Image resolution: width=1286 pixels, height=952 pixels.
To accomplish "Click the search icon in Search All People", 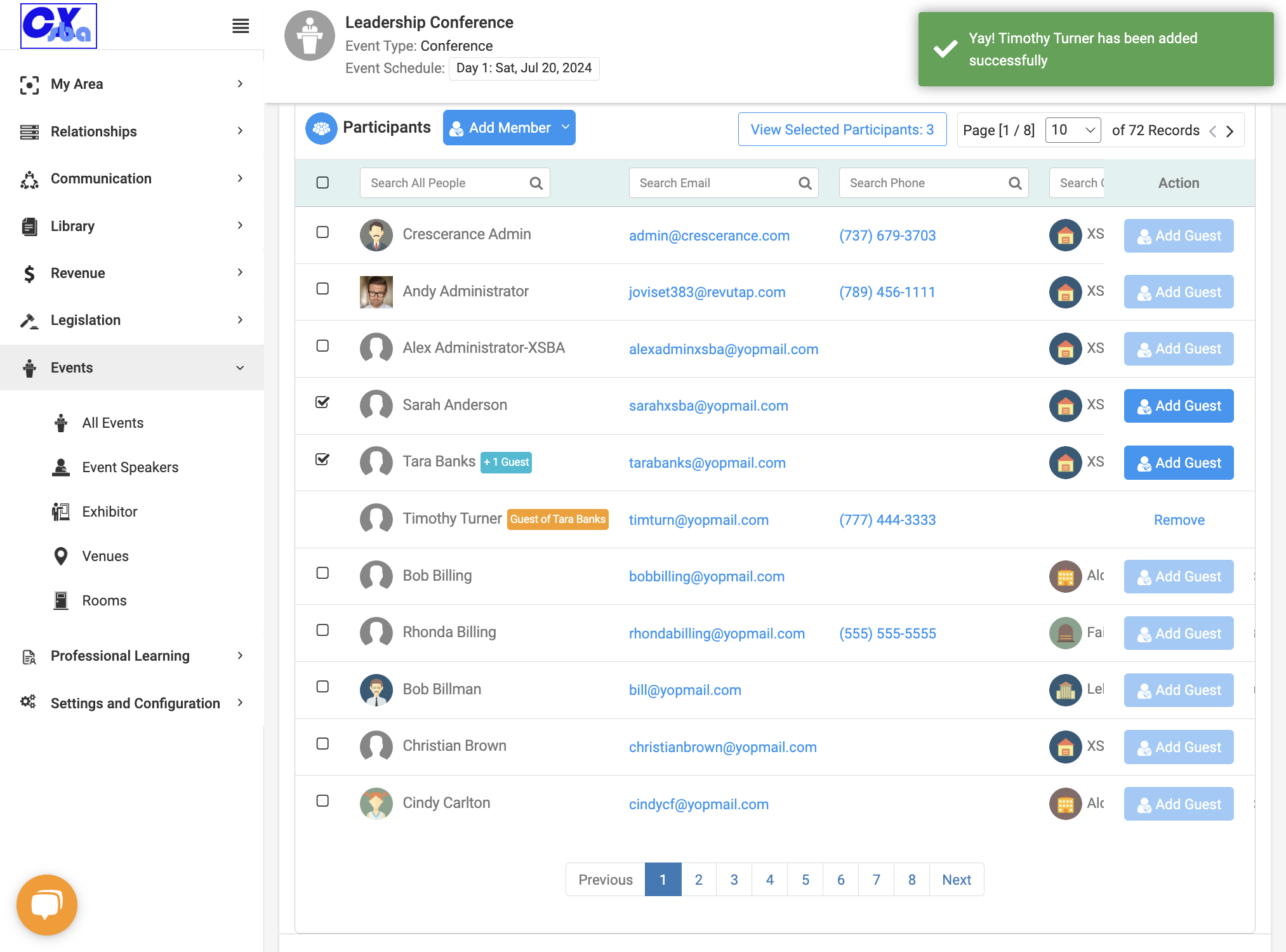I will (x=536, y=183).
